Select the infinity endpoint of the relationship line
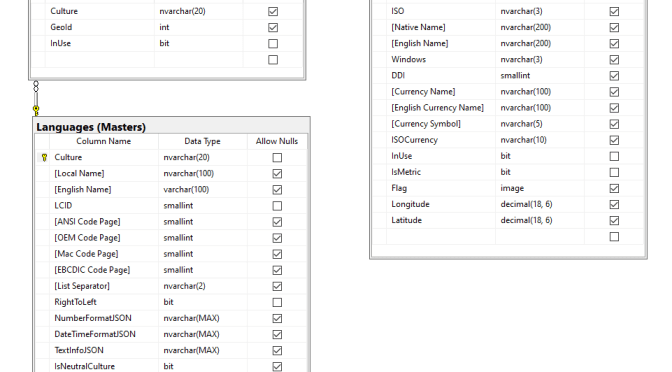The image size is (672, 372). [36, 87]
